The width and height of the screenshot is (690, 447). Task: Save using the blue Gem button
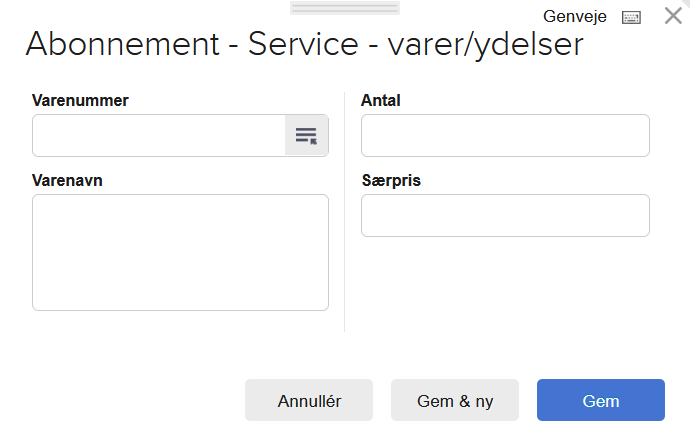coord(601,400)
